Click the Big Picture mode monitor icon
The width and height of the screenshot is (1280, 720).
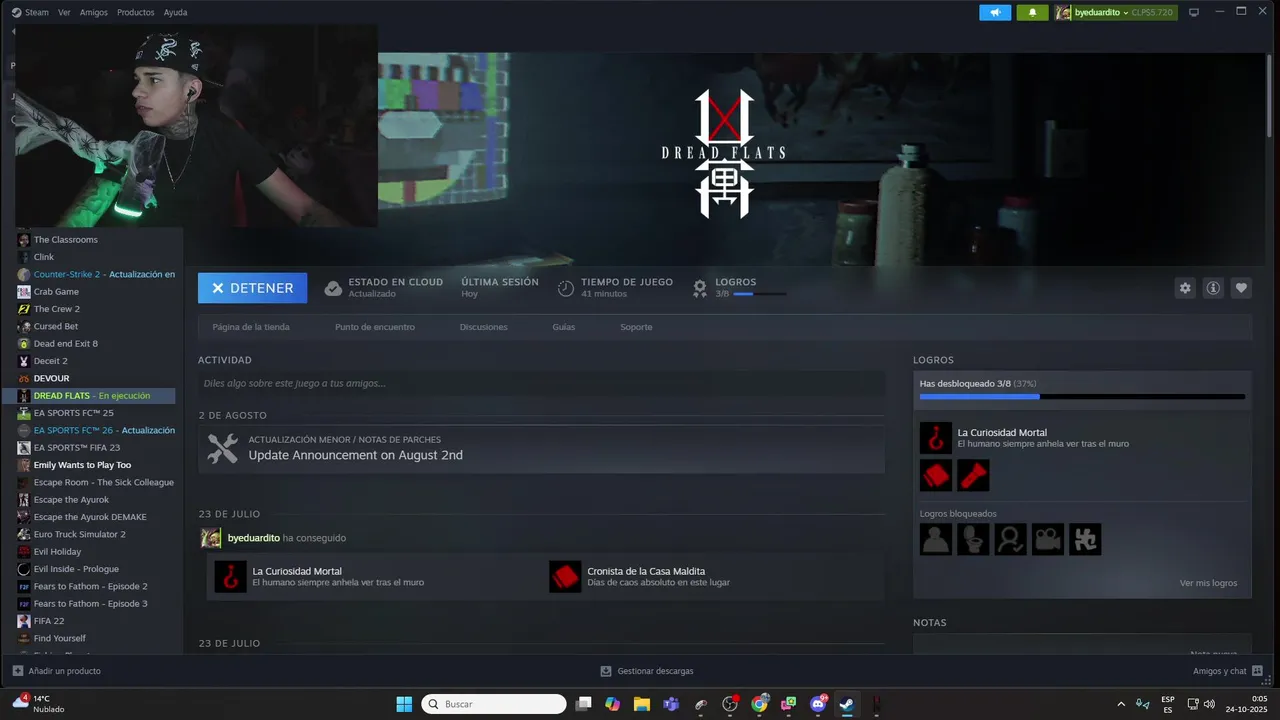tap(1194, 12)
